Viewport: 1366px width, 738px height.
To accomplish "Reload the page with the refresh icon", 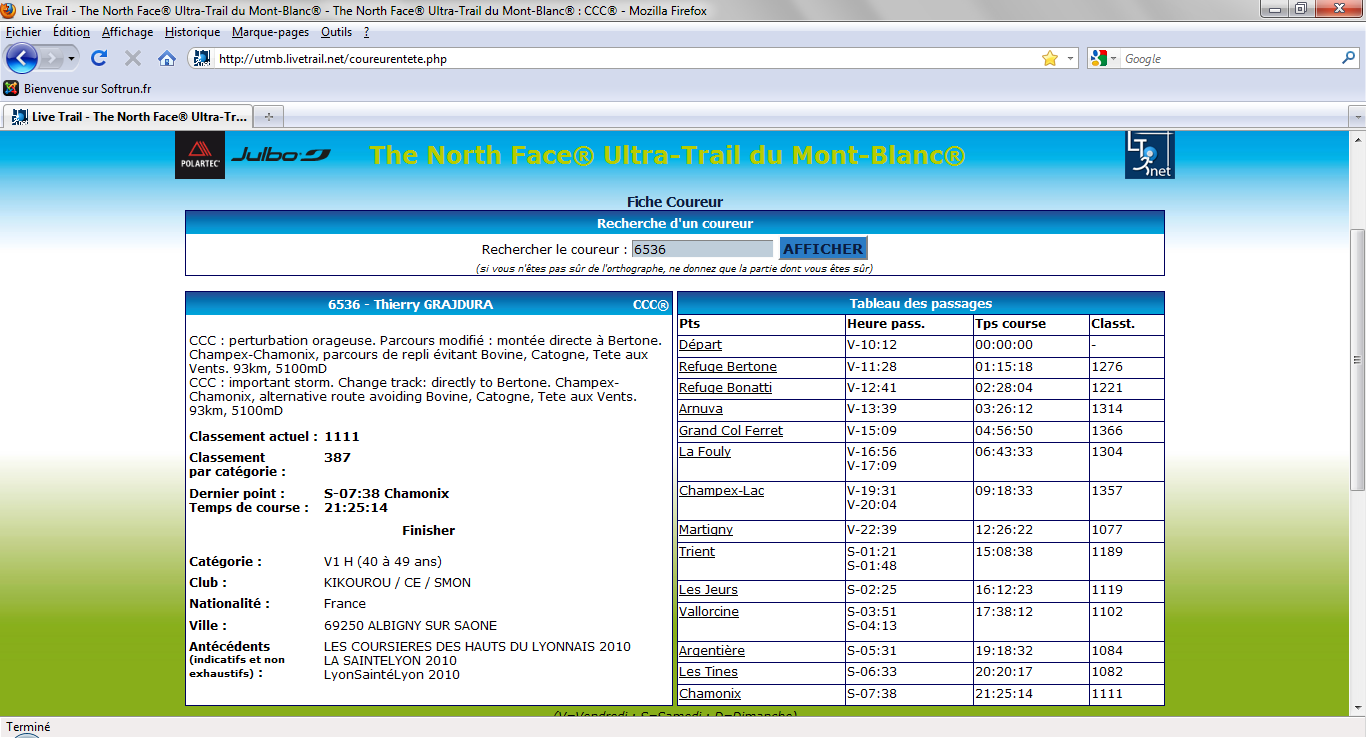I will click(x=99, y=58).
